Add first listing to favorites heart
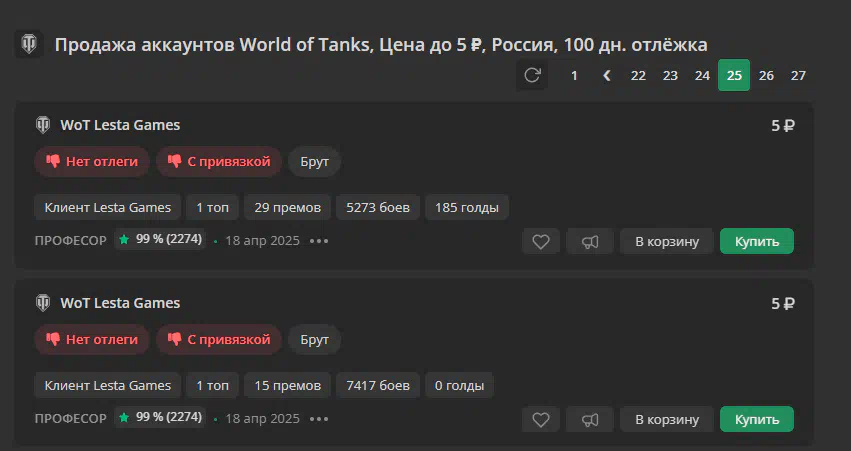Screen dimensions: 851x451 click(541, 242)
